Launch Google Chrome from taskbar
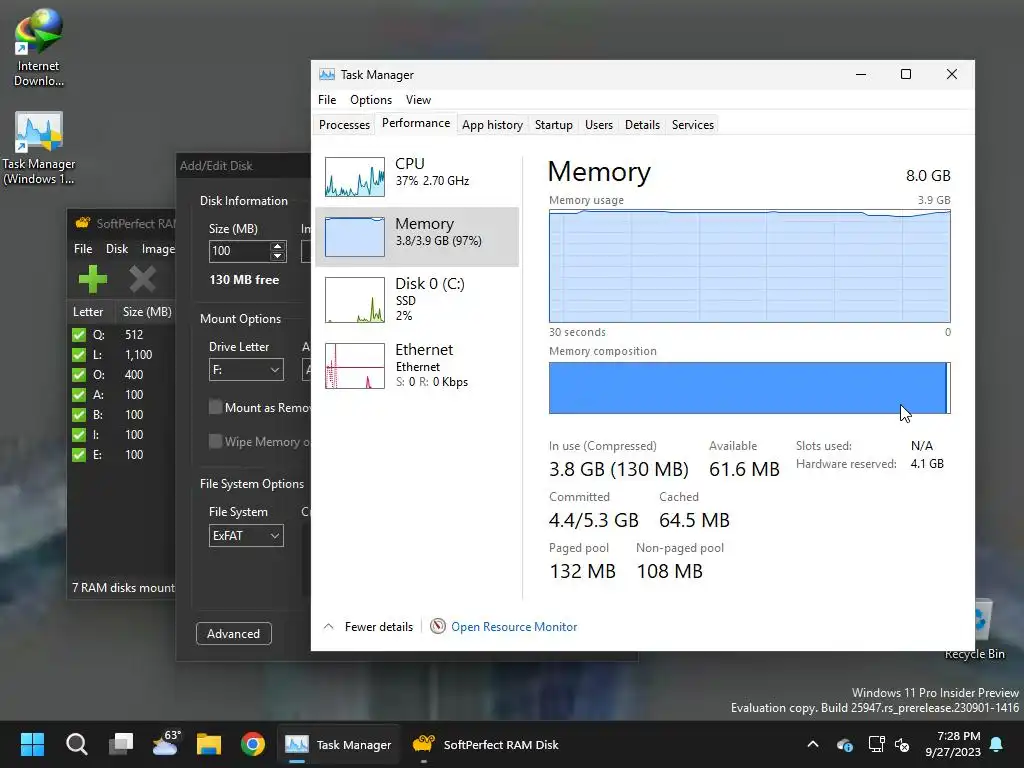Screen dimensions: 1024x768 pyautogui.click(x=253, y=744)
